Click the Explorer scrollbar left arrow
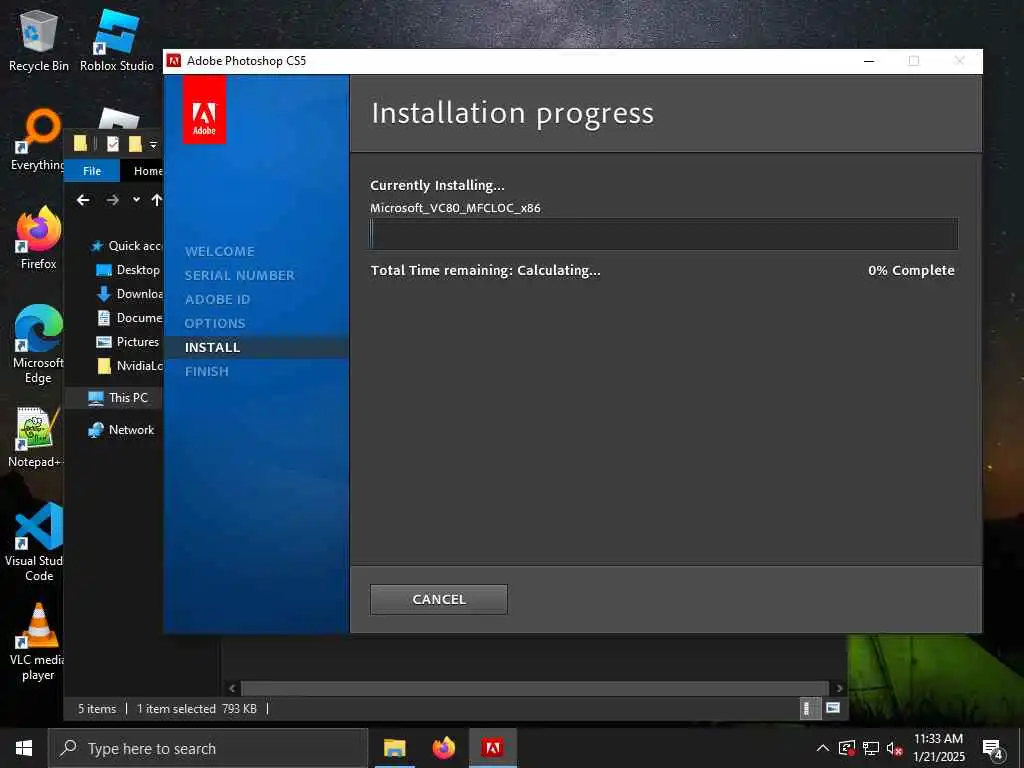The image size is (1024, 768). [232, 688]
